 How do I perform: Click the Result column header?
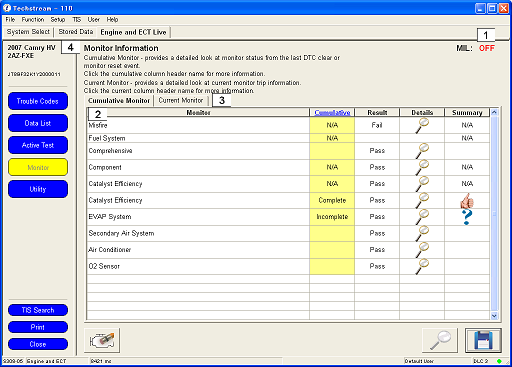coord(377,113)
